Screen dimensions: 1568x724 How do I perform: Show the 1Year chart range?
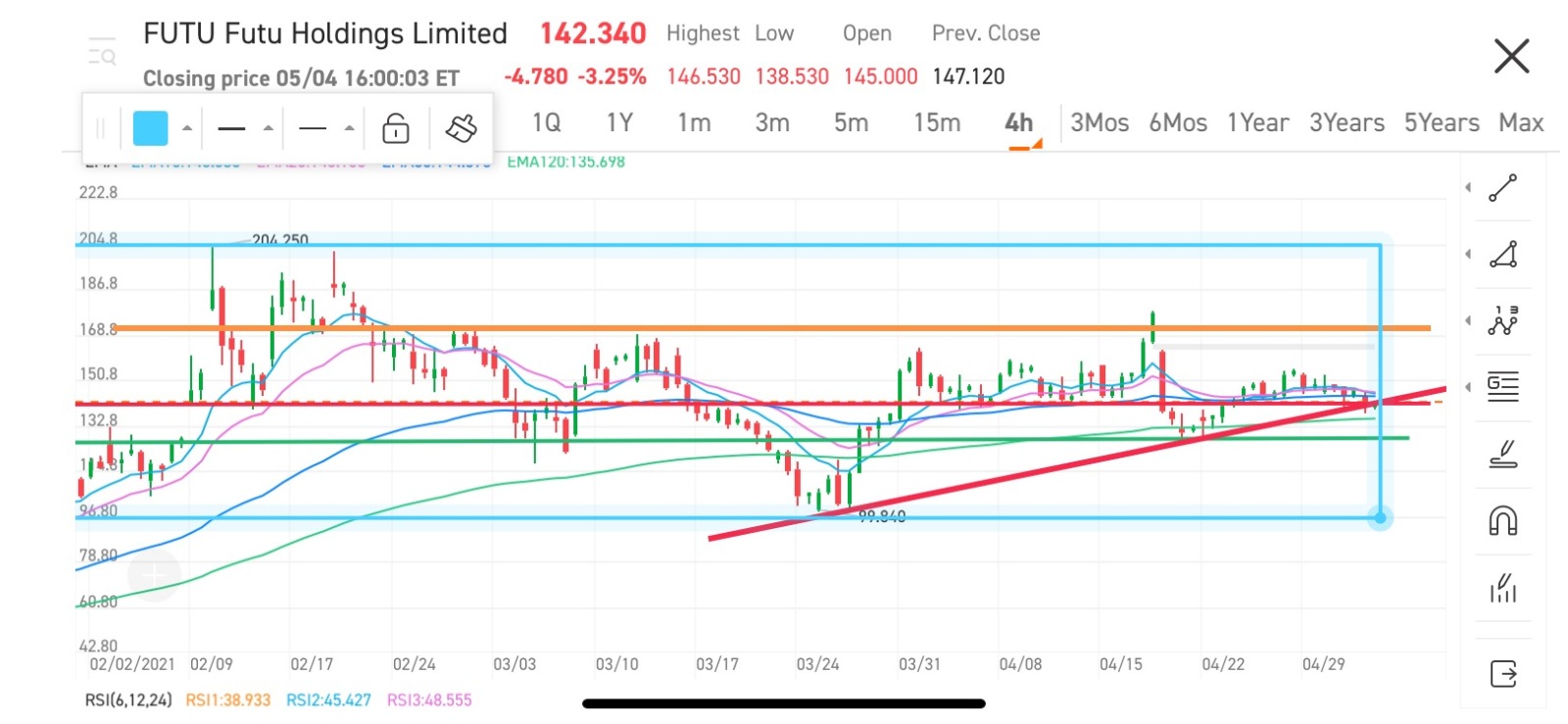click(1258, 122)
